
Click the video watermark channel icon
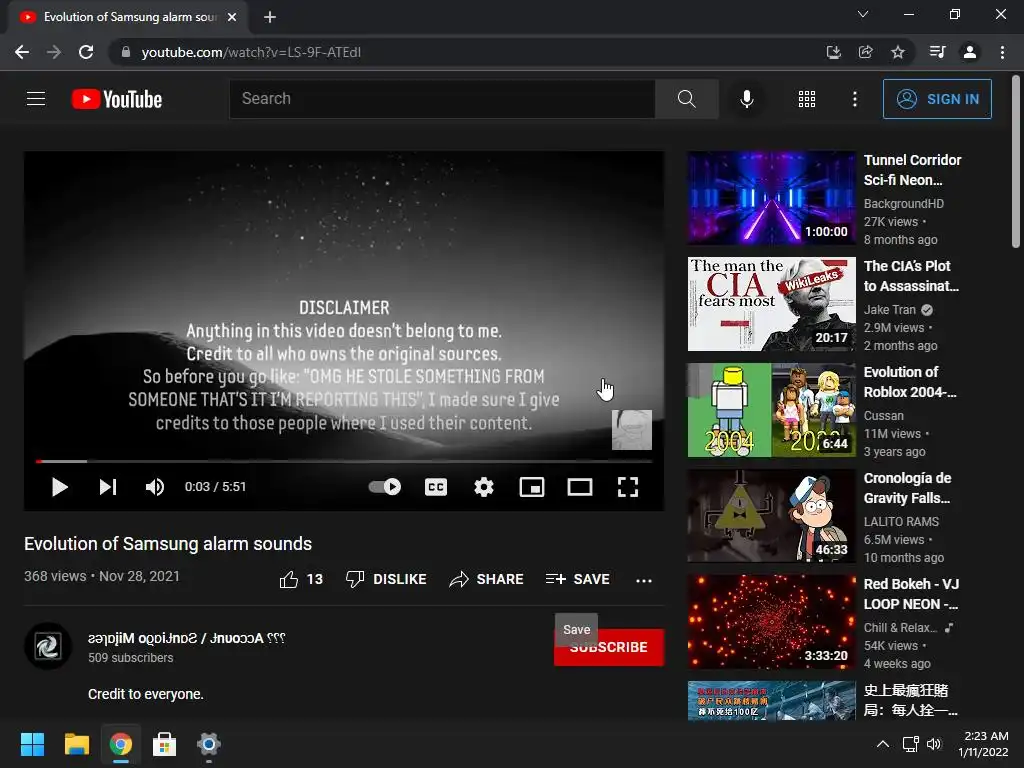(632, 430)
